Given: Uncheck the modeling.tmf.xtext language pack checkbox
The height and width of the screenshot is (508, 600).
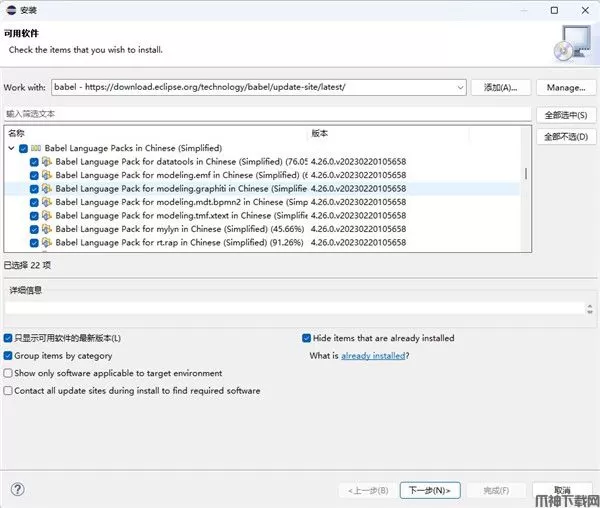Looking at the screenshot, I should coord(34,216).
